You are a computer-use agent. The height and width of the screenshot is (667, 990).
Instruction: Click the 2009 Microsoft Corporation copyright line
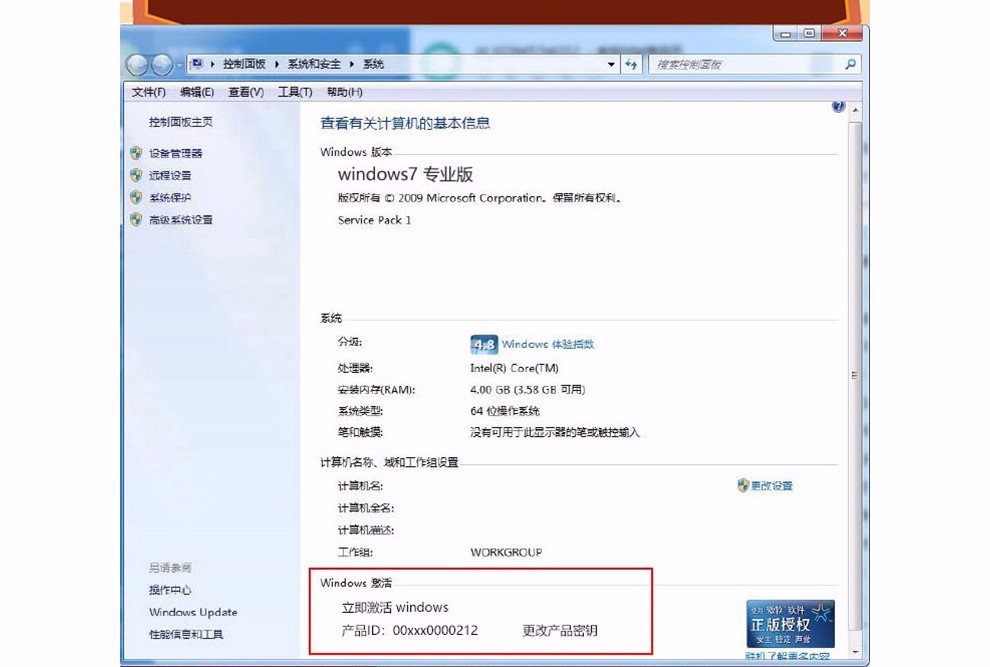click(479, 198)
